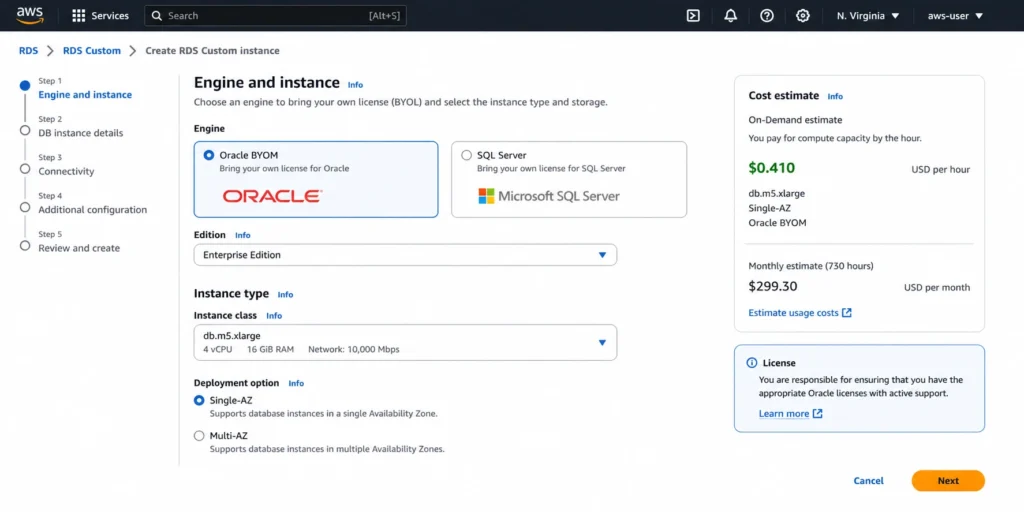Select the Oracle BYOM engine card
This screenshot has height=512, width=1024.
pos(316,179)
